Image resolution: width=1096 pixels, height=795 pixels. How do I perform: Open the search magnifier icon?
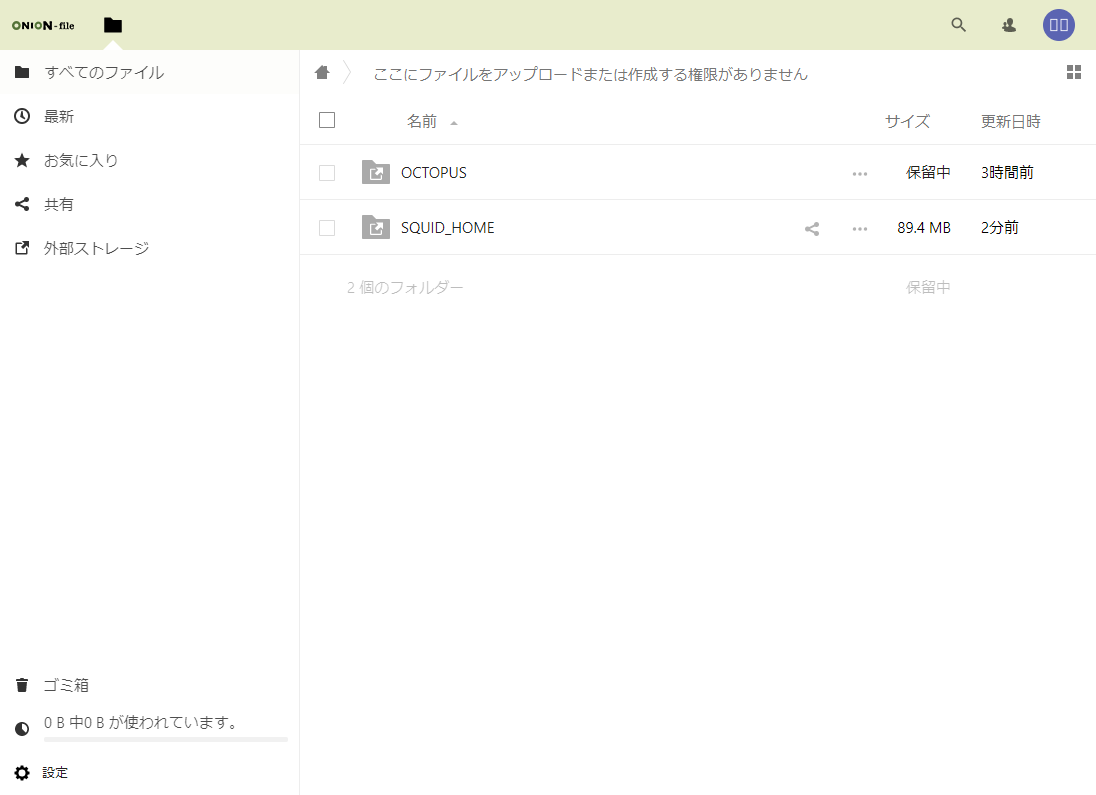point(958,25)
